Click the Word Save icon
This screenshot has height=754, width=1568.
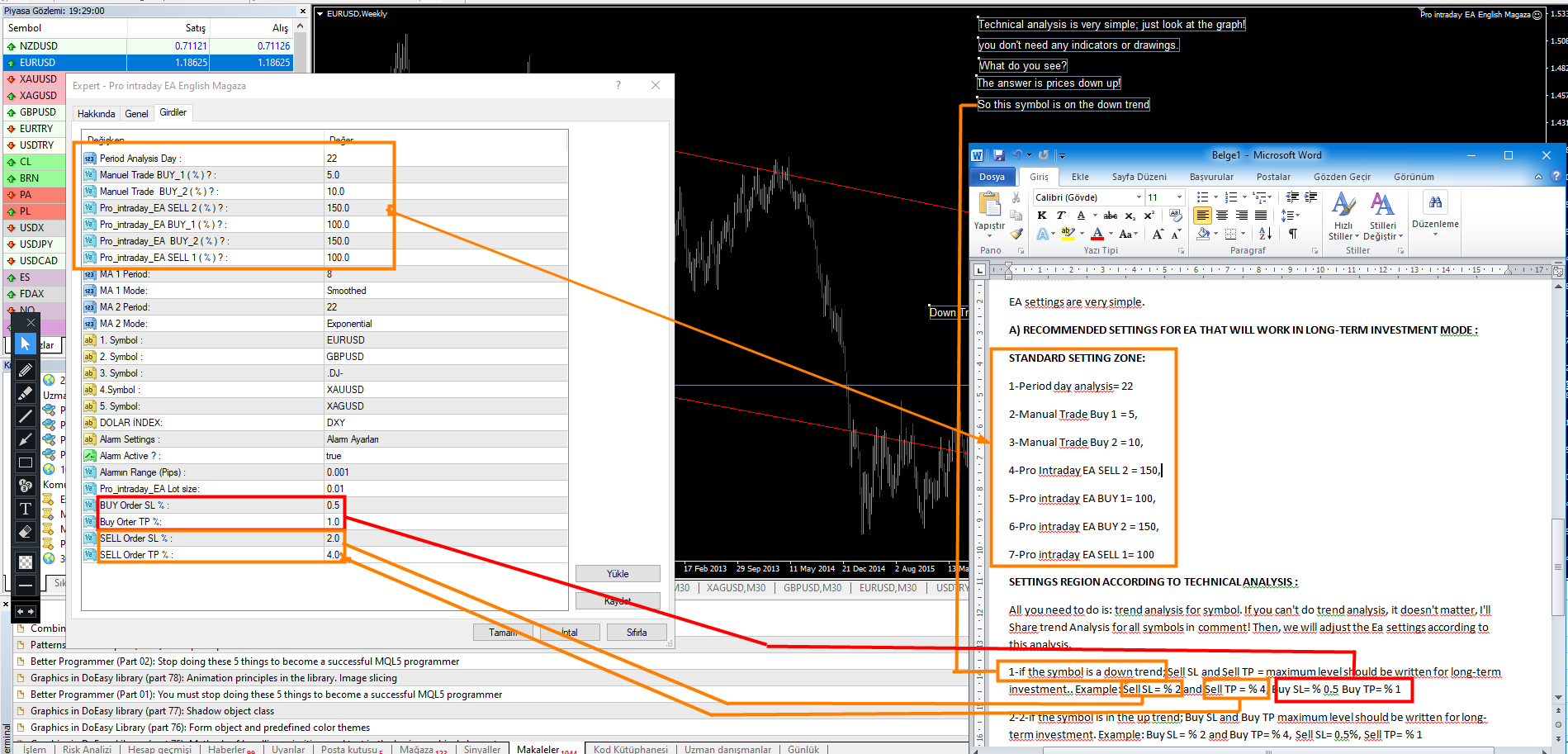click(998, 154)
